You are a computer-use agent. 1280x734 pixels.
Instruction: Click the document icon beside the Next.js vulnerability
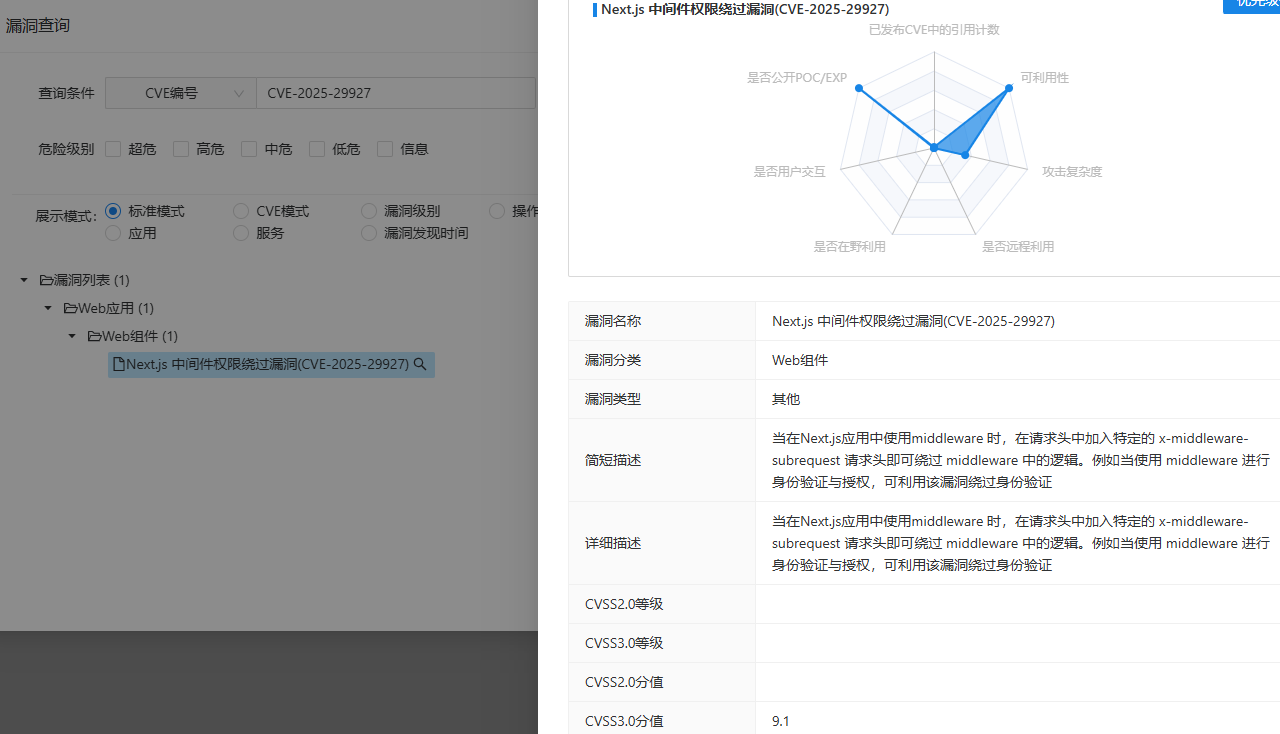118,364
